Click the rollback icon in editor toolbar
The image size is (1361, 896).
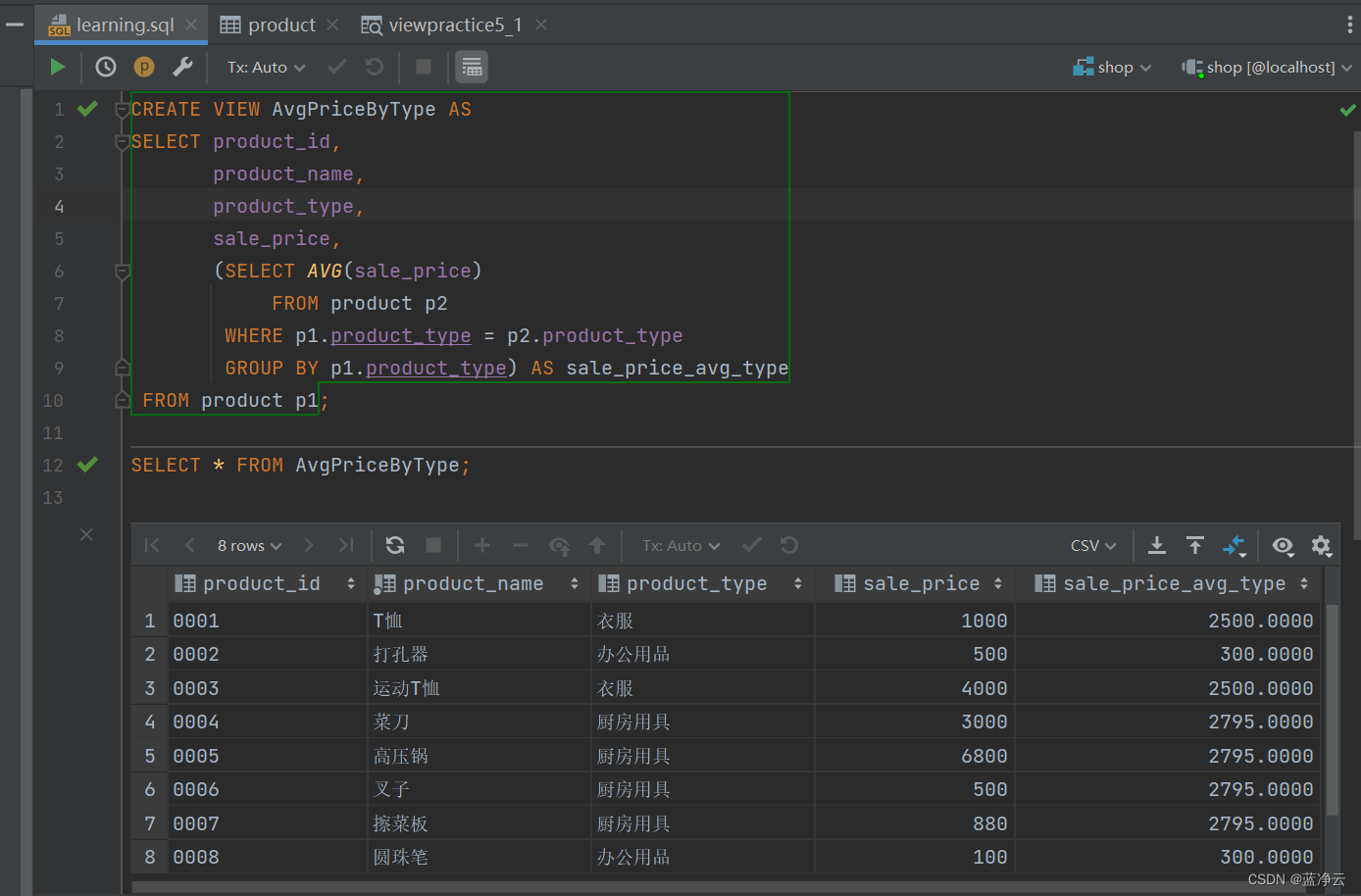click(x=375, y=67)
